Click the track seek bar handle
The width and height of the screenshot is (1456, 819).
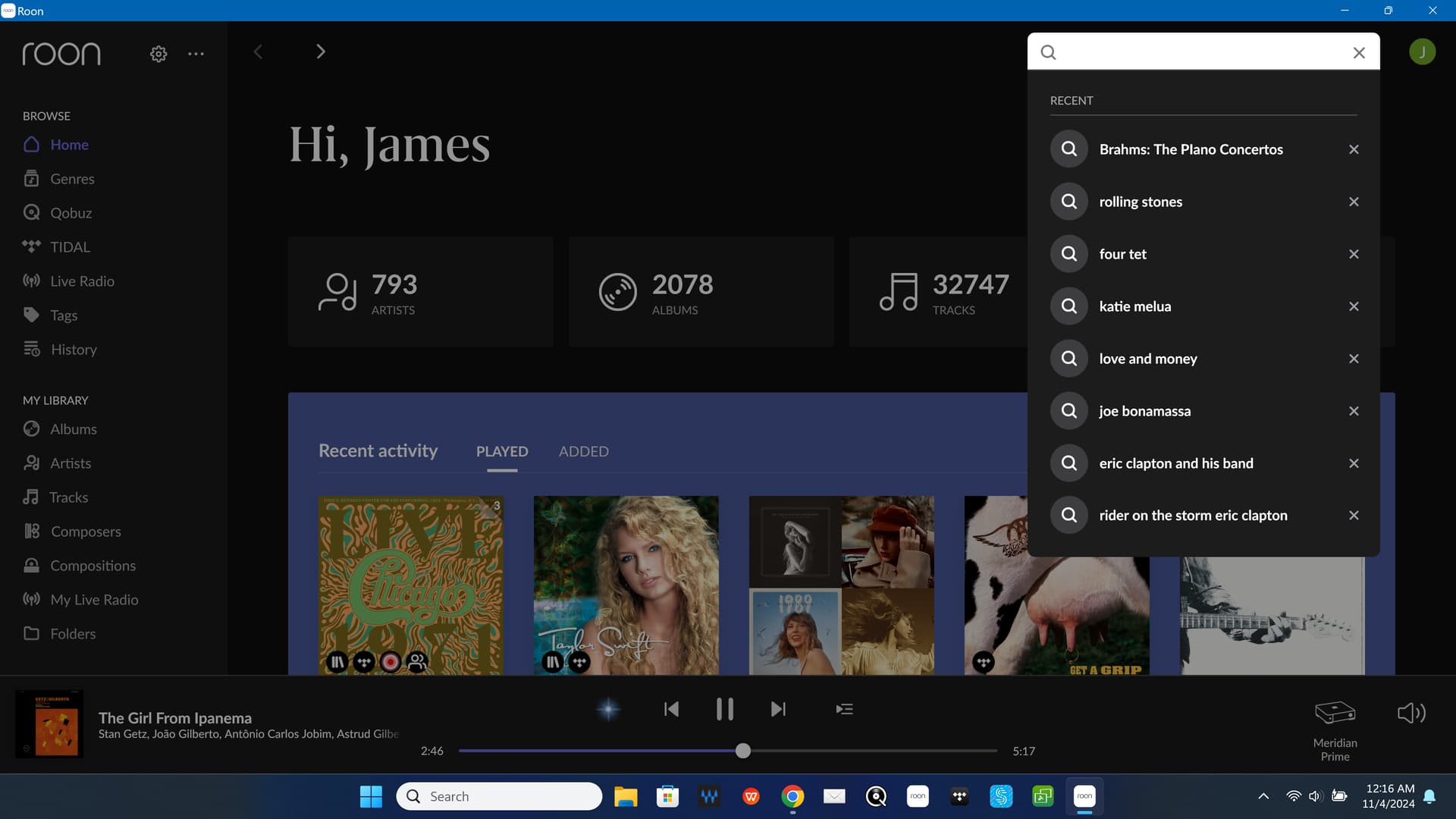tap(743, 751)
